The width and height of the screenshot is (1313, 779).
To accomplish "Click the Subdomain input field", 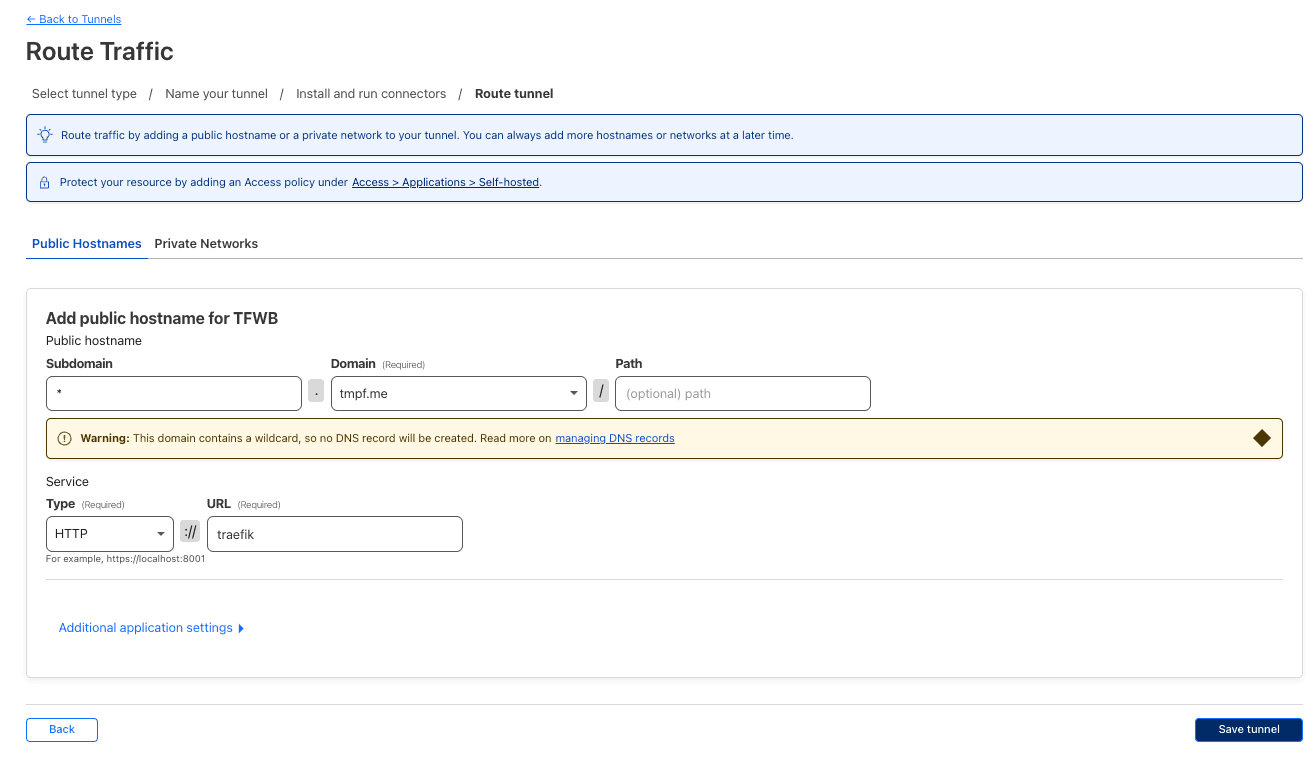I will tap(174, 394).
